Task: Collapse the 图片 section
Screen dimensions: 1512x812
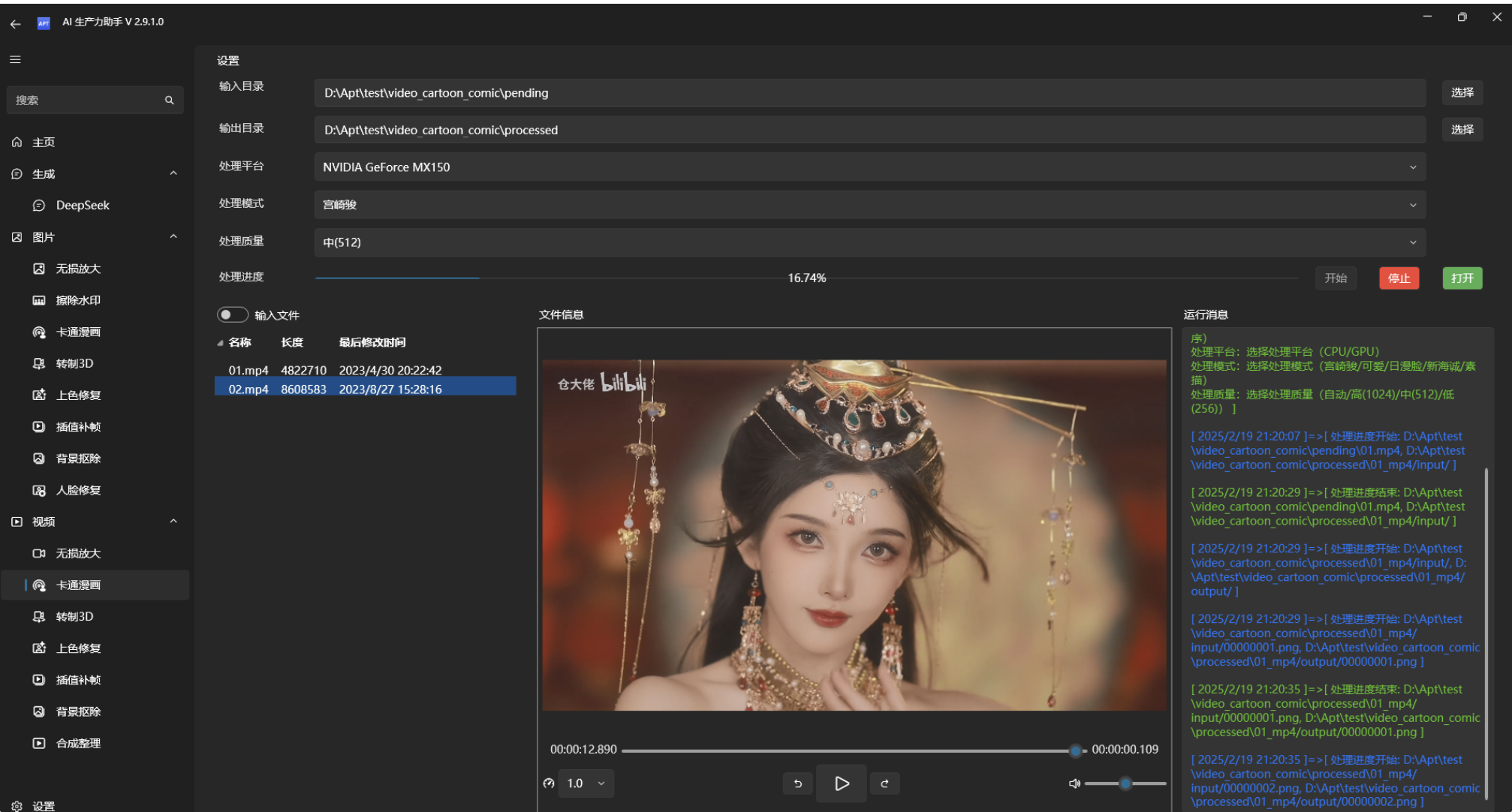Action: pyautogui.click(x=173, y=236)
